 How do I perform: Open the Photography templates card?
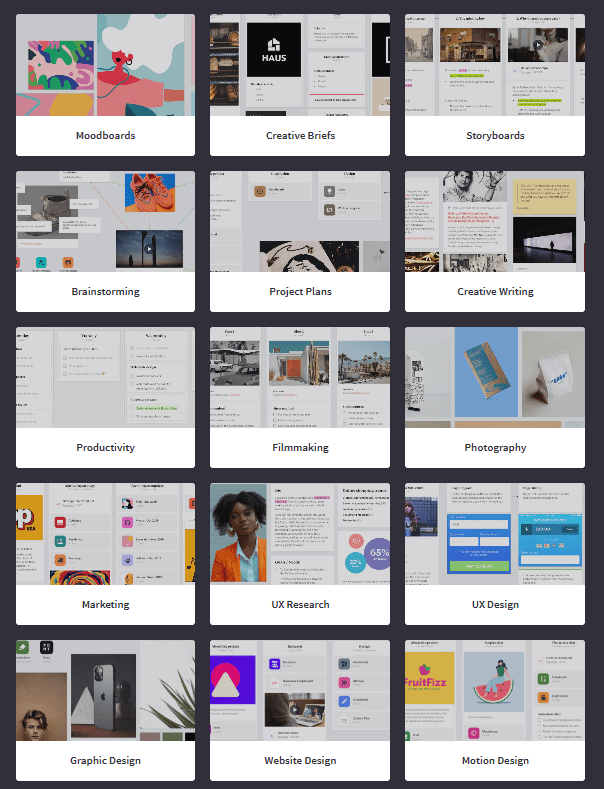coord(495,398)
